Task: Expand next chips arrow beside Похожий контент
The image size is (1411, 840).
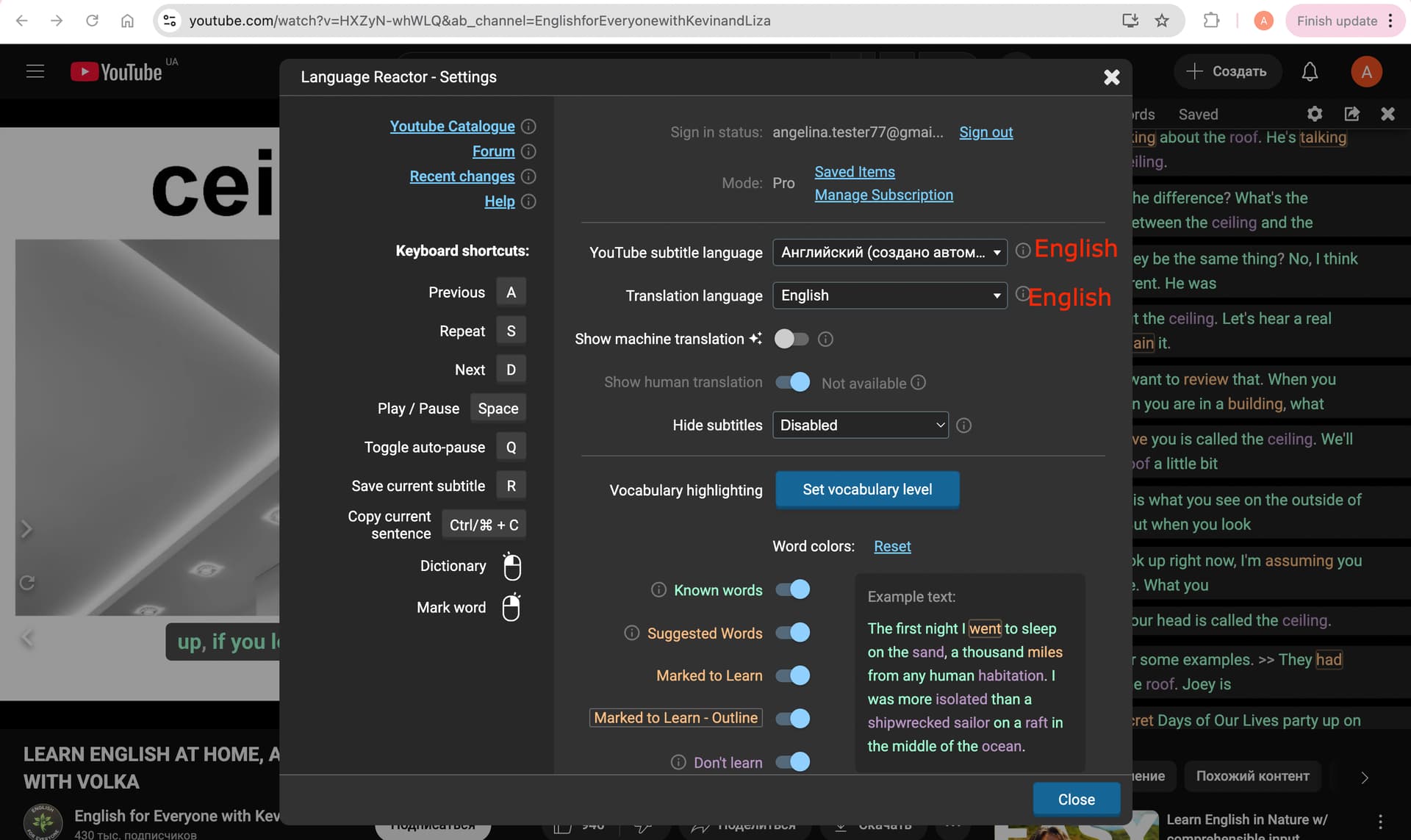Action: tap(1365, 778)
